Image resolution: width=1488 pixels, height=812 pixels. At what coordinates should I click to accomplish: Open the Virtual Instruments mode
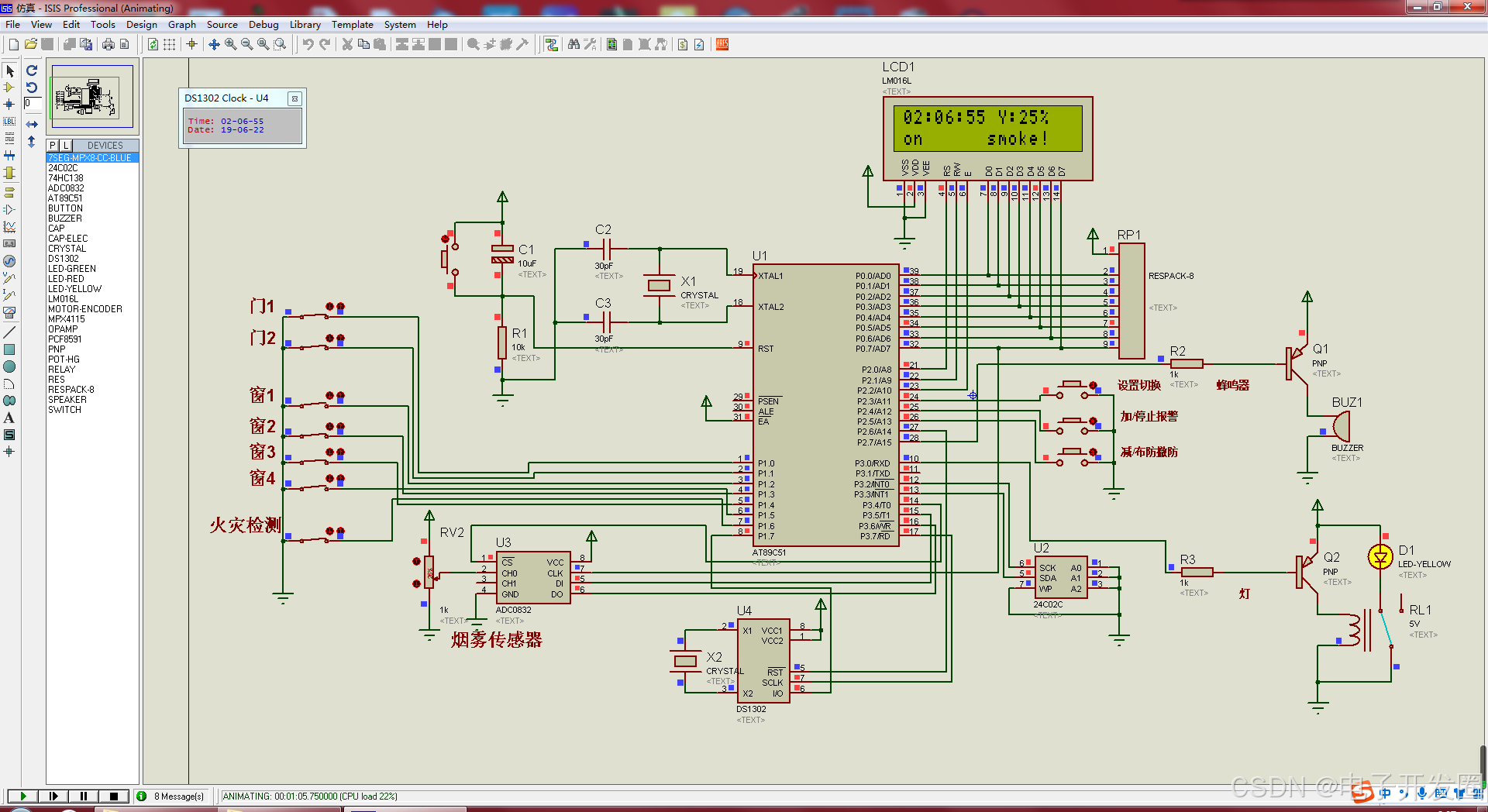click(9, 312)
